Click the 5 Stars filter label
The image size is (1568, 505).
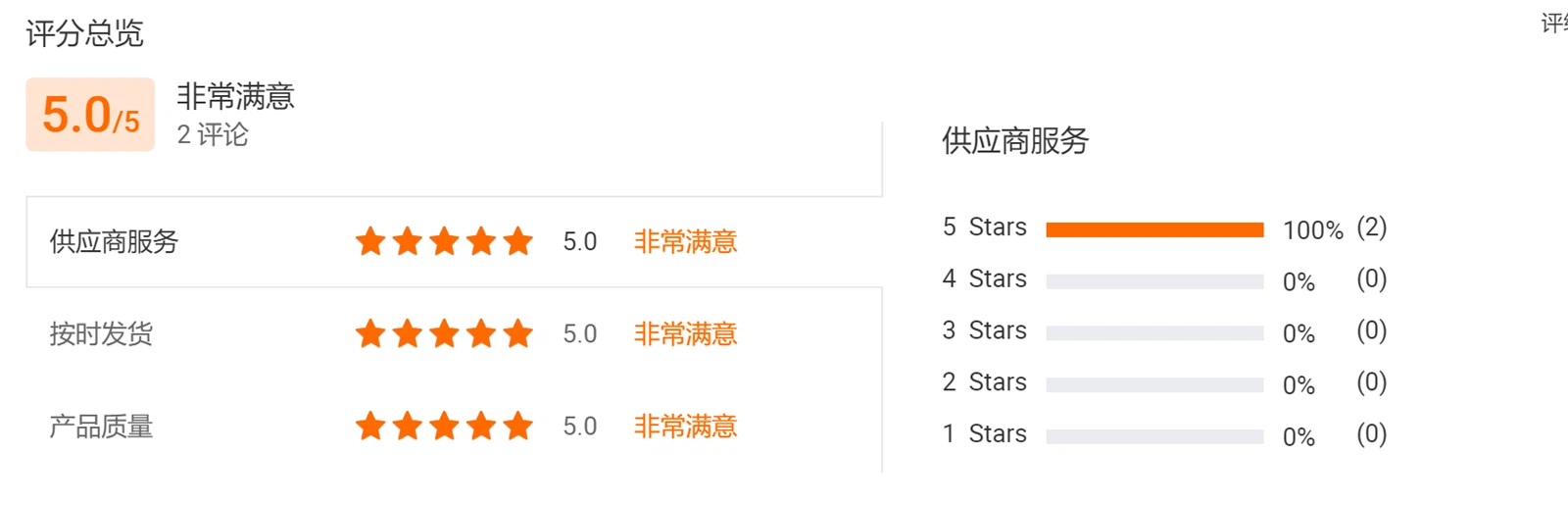pyautogui.click(x=985, y=227)
